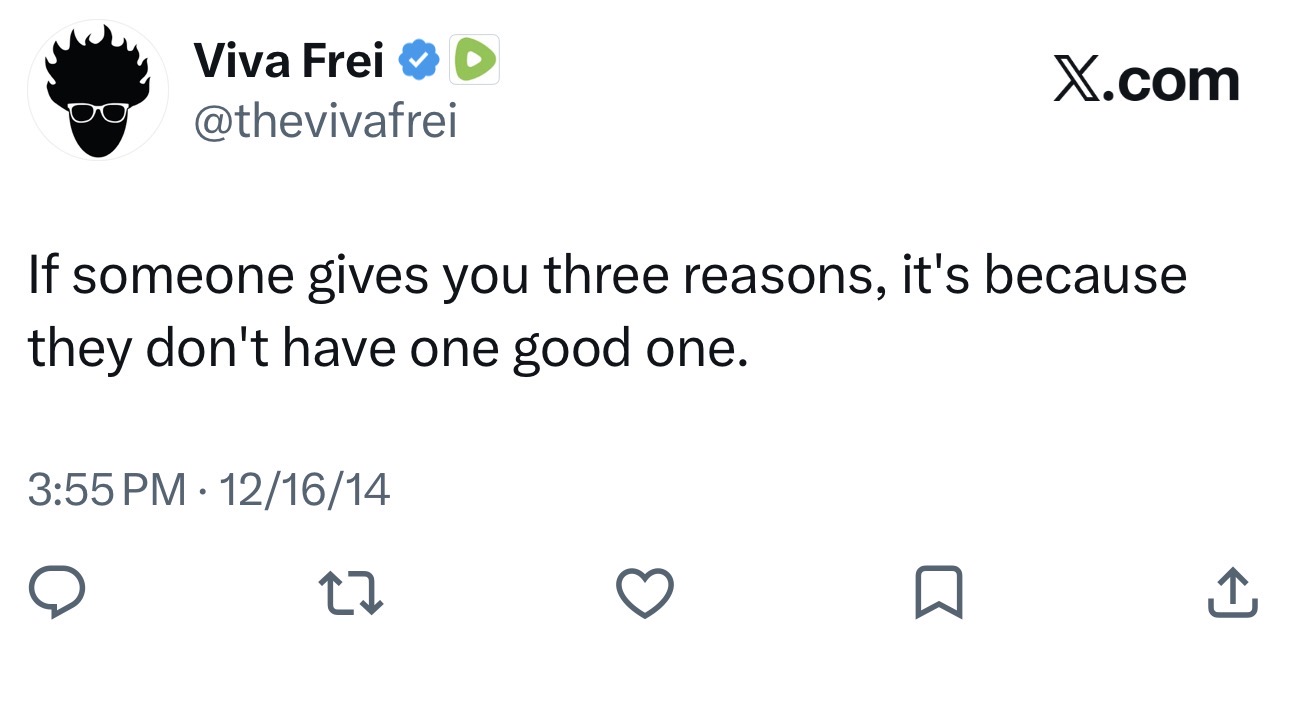Click the reply speech bubble icon

[x=56, y=592]
